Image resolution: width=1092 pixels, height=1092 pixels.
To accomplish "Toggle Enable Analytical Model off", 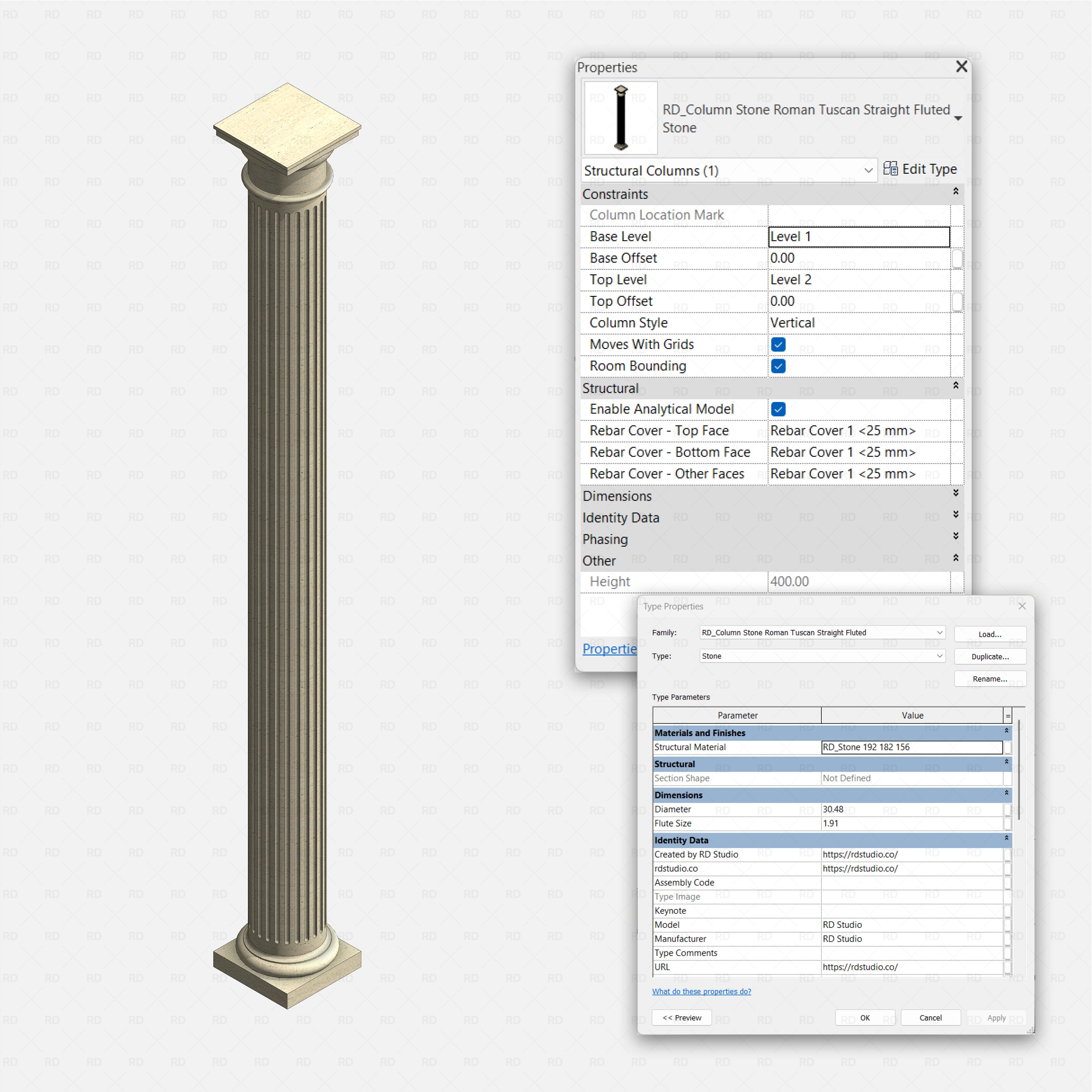I will tap(778, 409).
